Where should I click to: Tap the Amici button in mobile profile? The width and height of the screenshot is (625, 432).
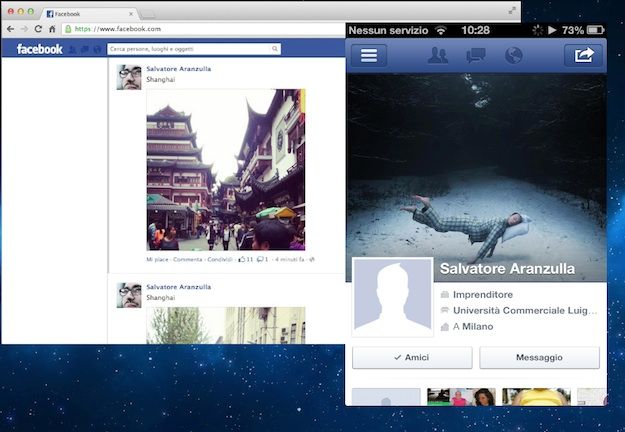pyautogui.click(x=412, y=357)
